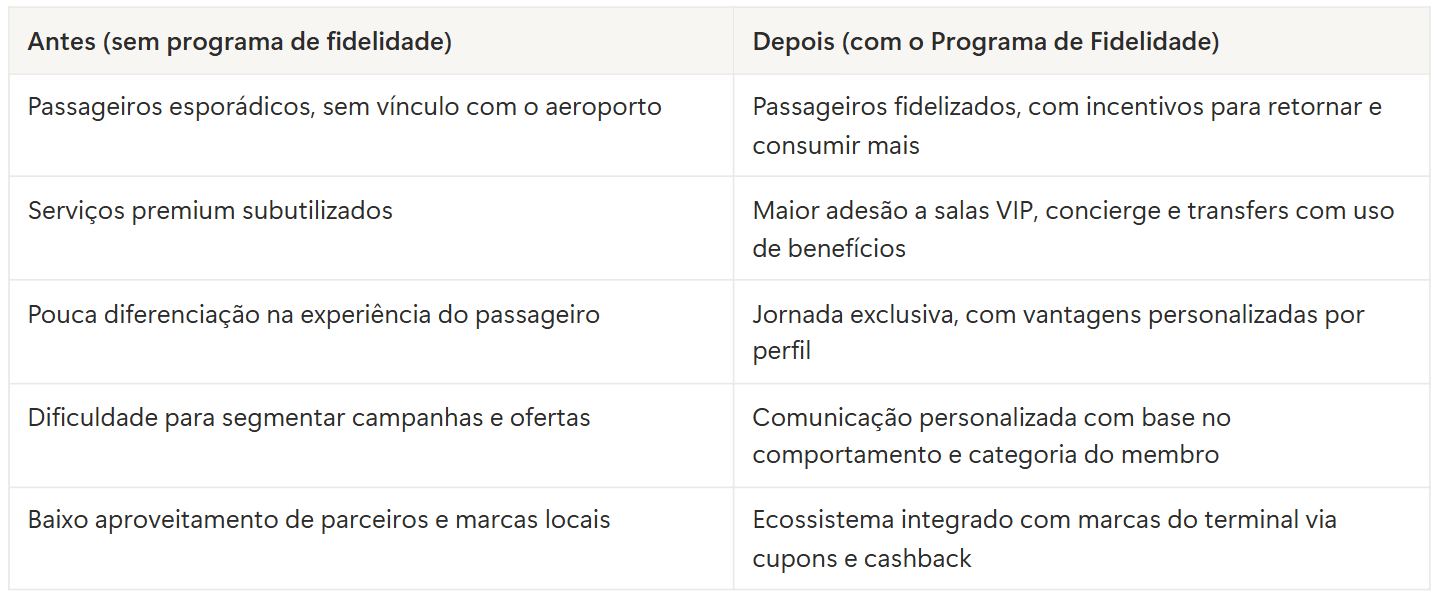The image size is (1440, 598).
Task: Click the text 'comportamento e categoria do membro'
Action: tap(985, 456)
